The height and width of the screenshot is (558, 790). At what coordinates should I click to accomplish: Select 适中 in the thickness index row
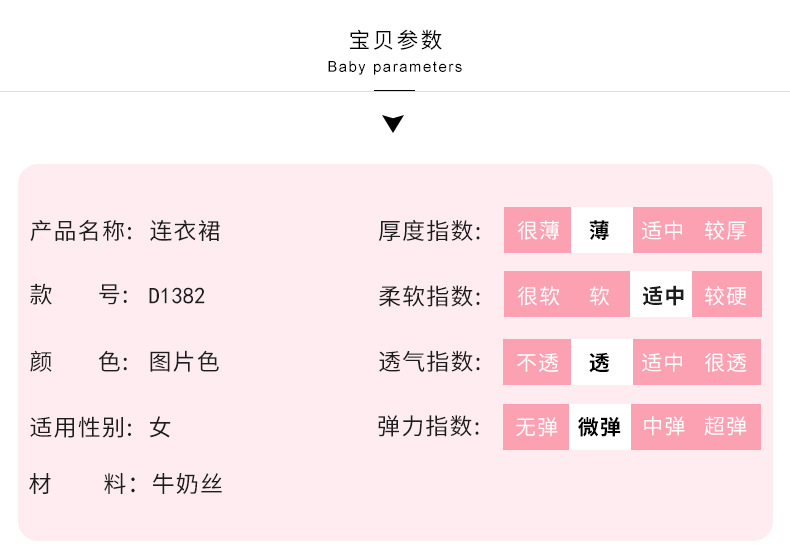(662, 231)
